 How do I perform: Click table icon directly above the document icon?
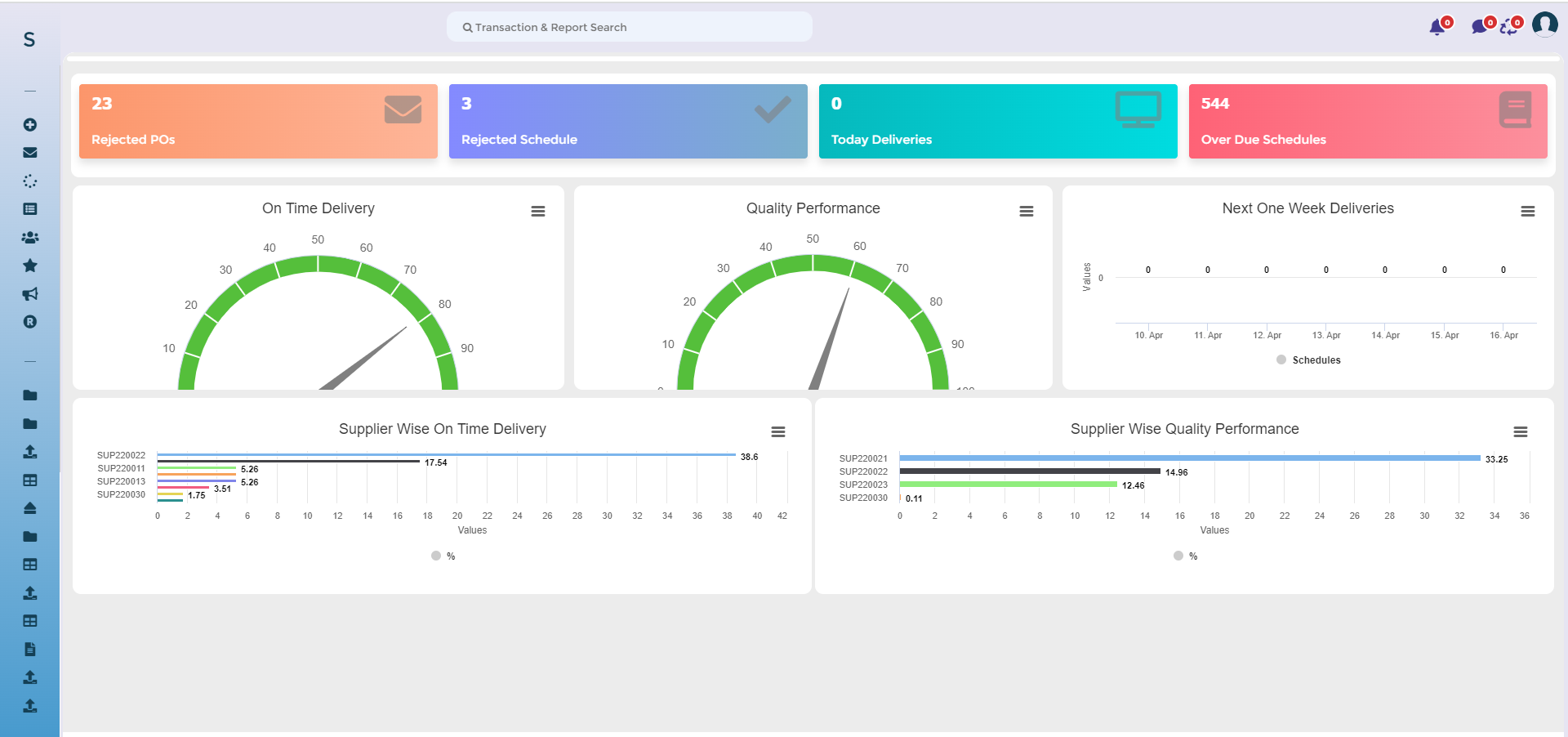[30, 621]
